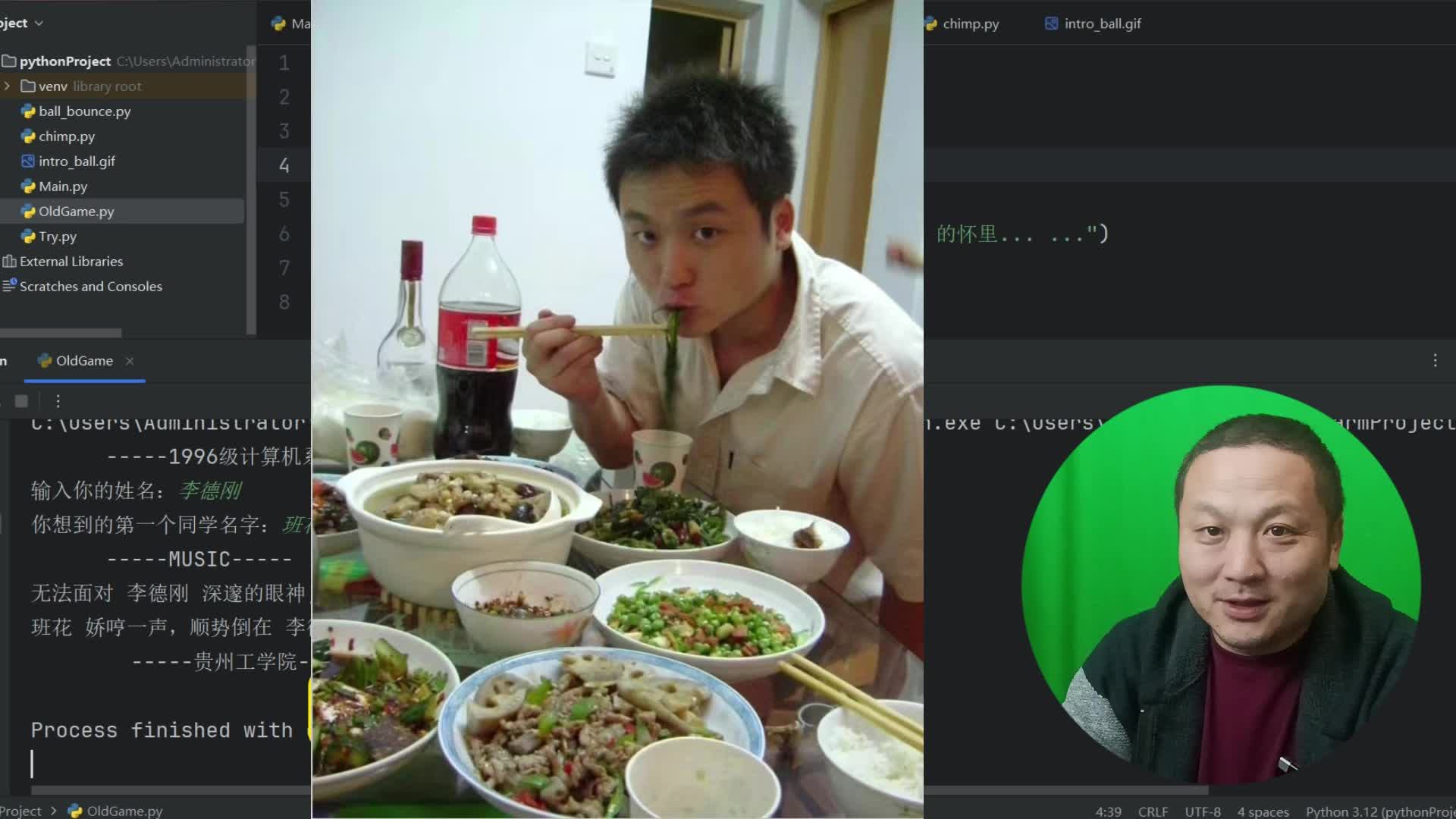Expand venv library root folder
1456x819 pixels.
[9, 86]
